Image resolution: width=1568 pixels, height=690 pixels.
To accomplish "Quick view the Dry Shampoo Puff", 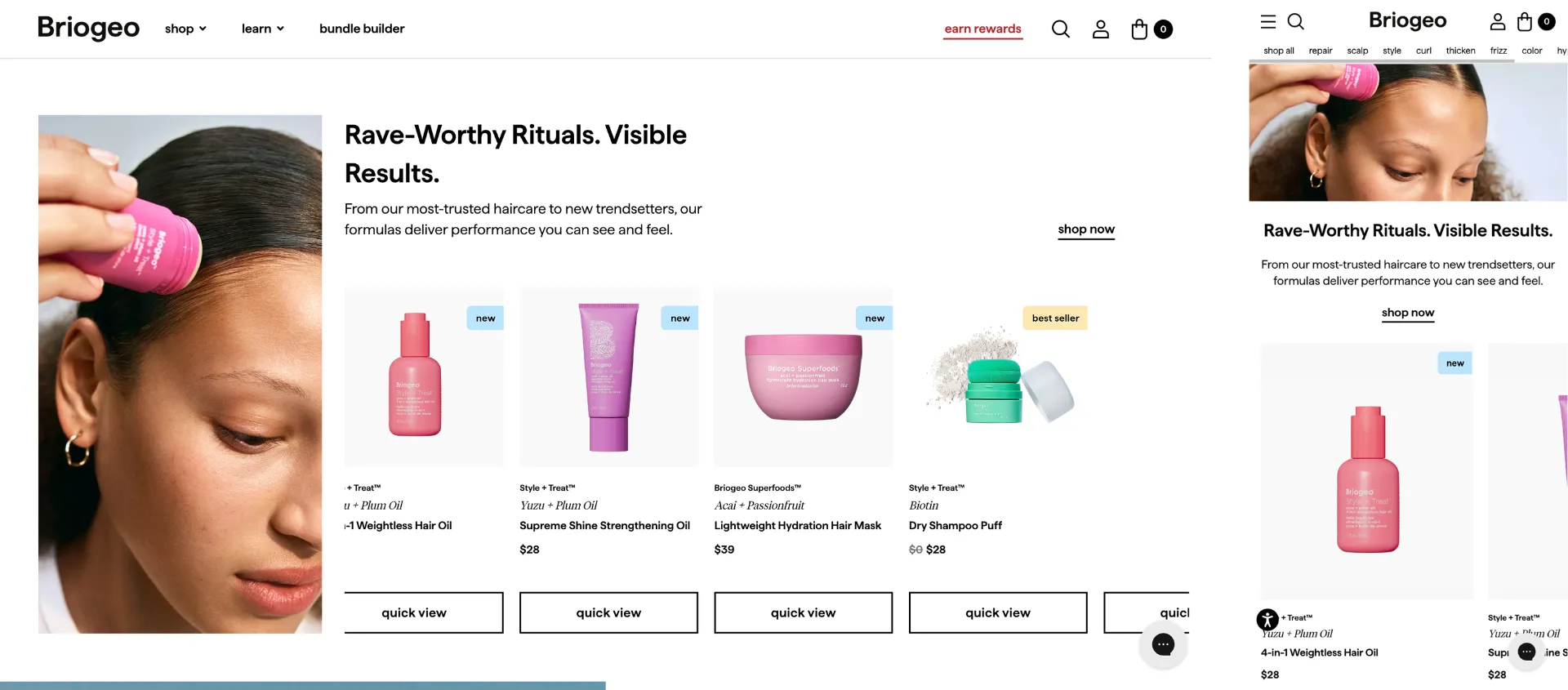I will pos(997,612).
